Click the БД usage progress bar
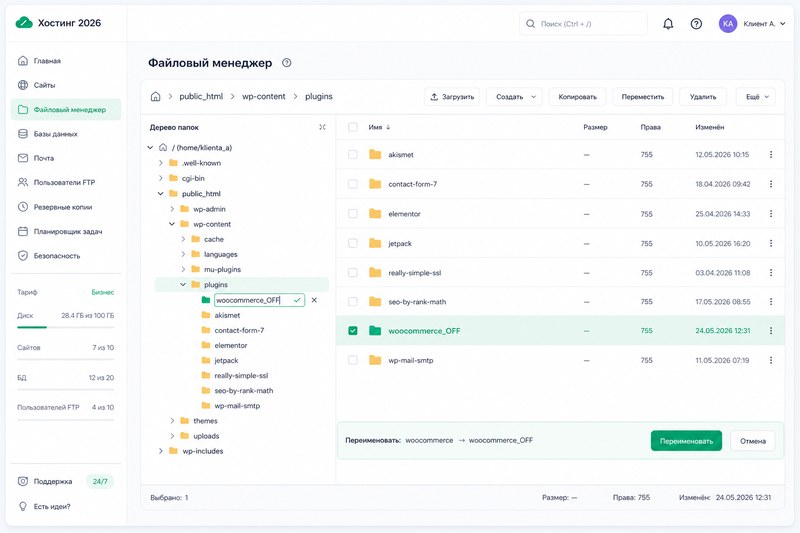This screenshot has height=533, width=800. [x=66, y=390]
